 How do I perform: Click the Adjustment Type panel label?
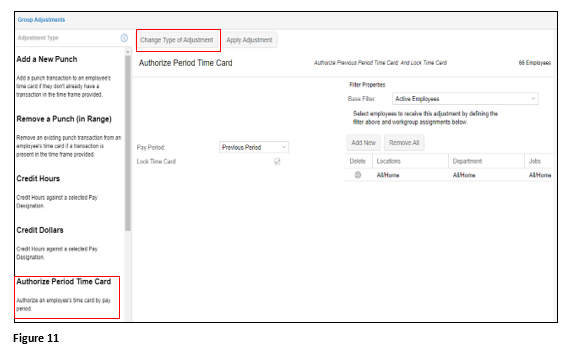point(38,38)
